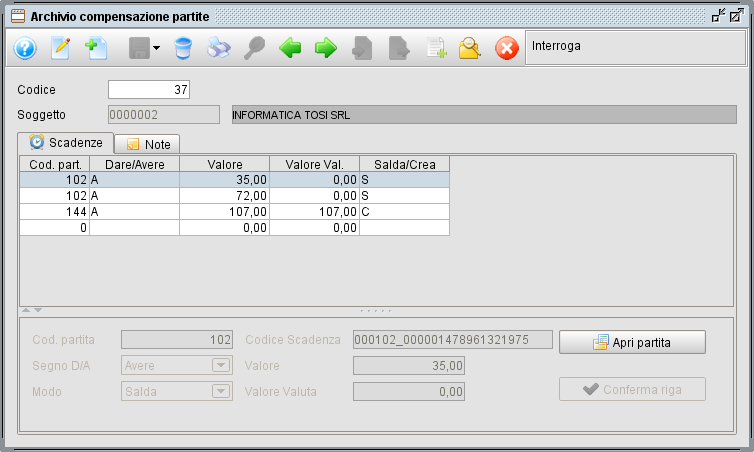Image resolution: width=754 pixels, height=452 pixels.
Task: Open help via the question mark icon
Action: [x=25, y=48]
